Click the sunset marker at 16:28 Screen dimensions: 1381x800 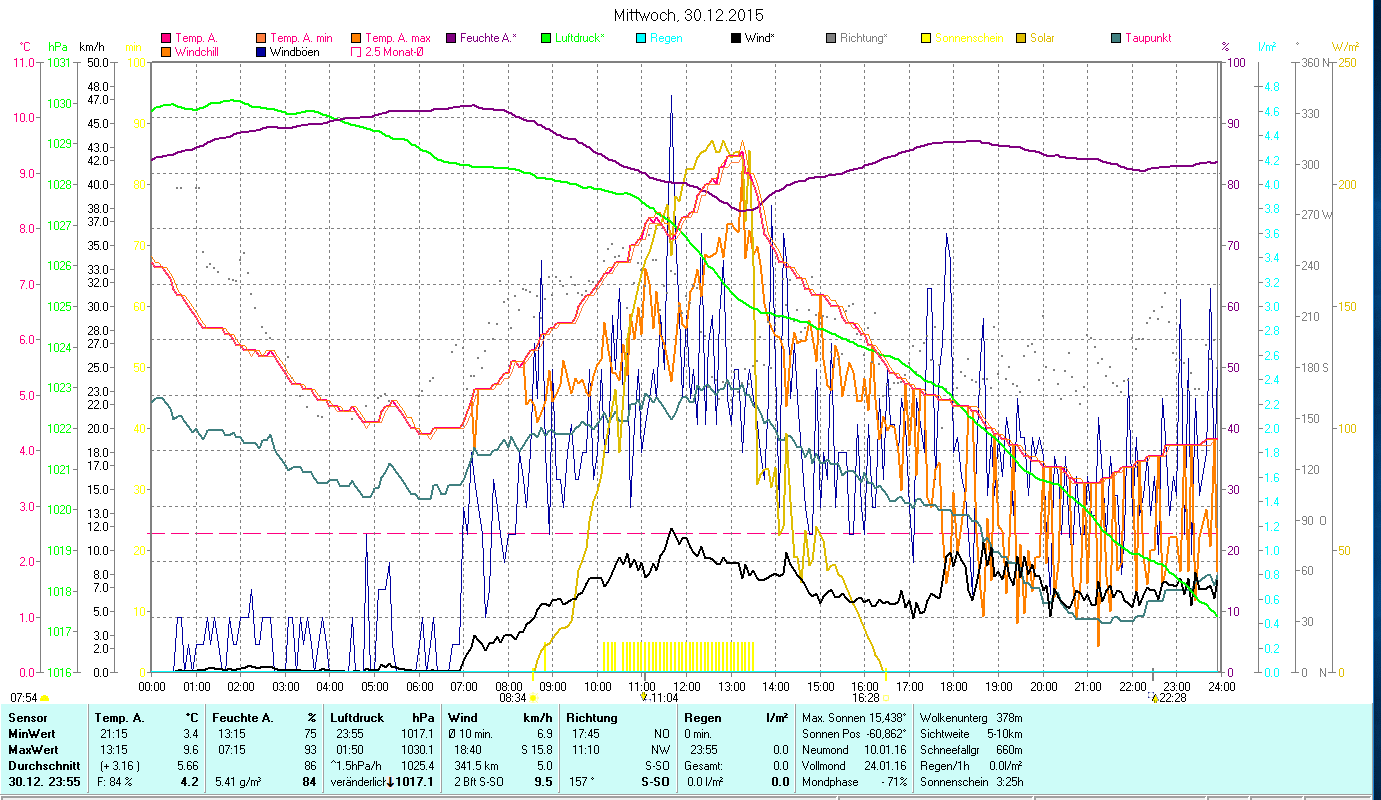(886, 698)
